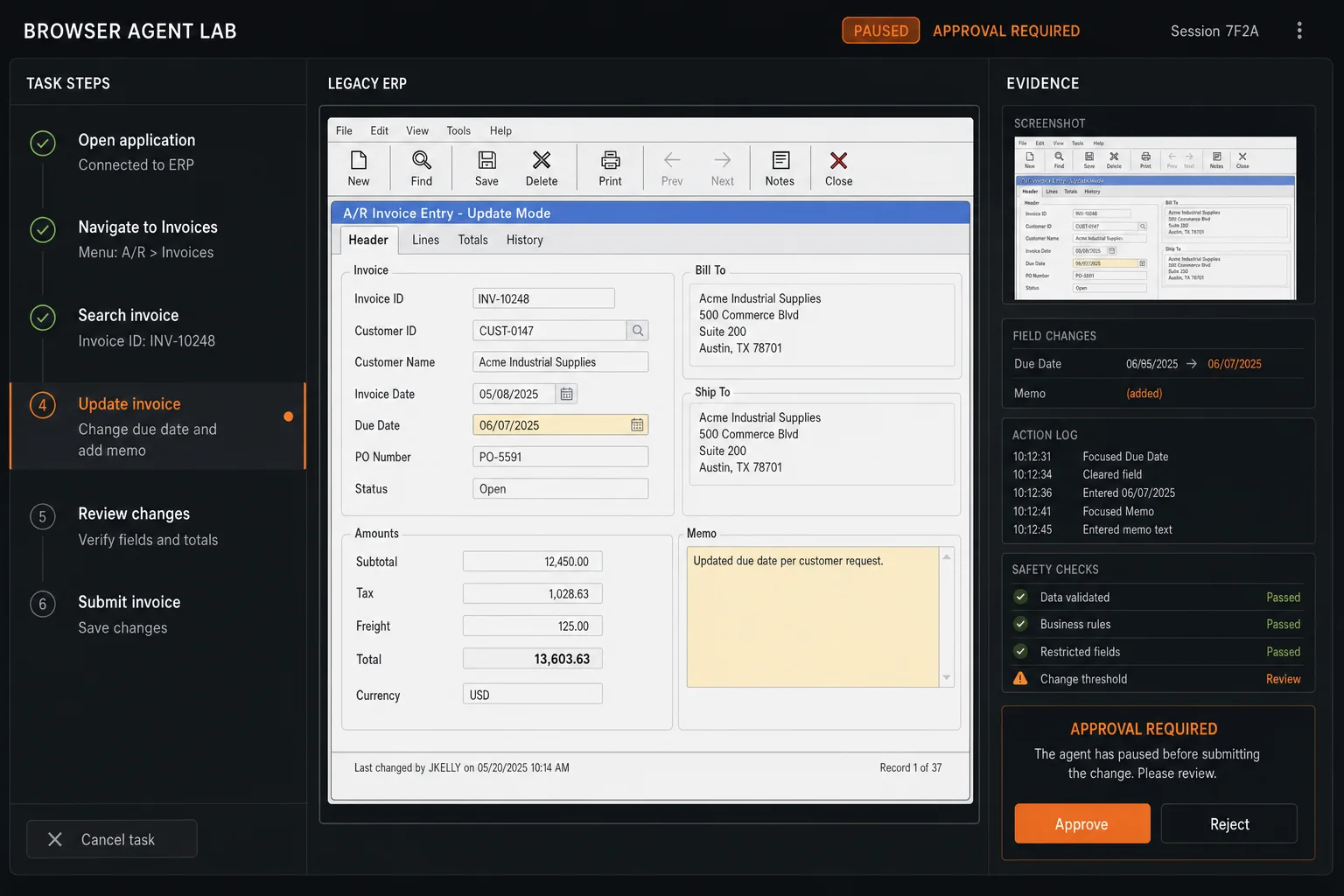Click the Navigate to Invoices checkmark icon
The width and height of the screenshot is (1344, 896).
(x=43, y=230)
